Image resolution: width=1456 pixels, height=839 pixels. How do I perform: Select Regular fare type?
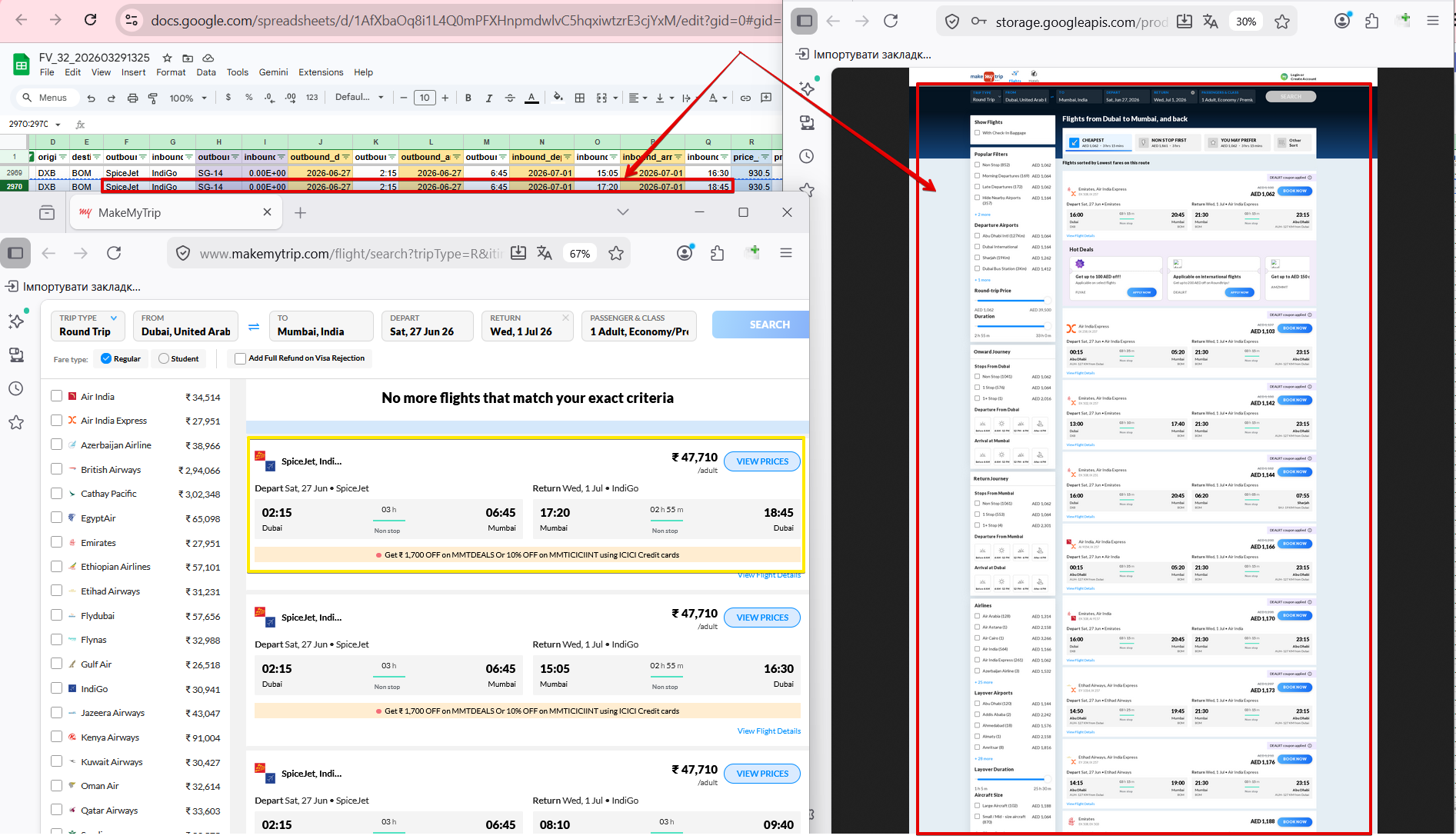(106, 358)
